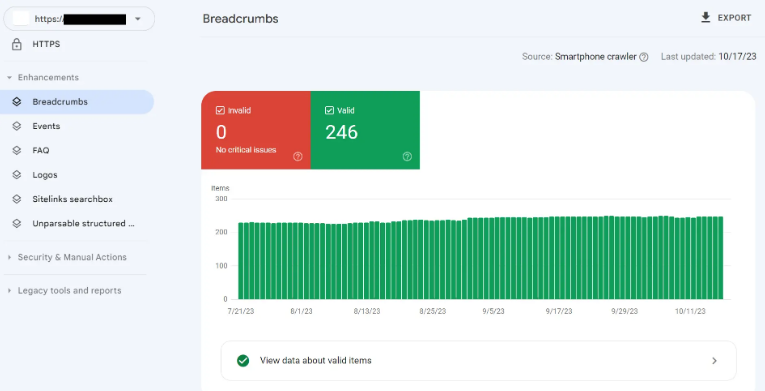Viewport: 765px width, 391px height.
Task: Open View data about valid items
Action: (x=478, y=361)
